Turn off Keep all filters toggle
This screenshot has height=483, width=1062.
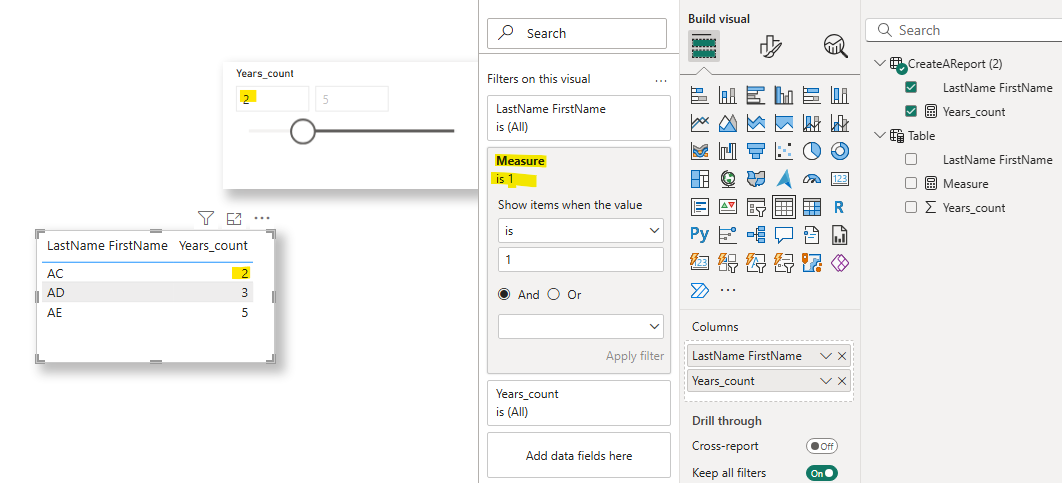[822, 473]
